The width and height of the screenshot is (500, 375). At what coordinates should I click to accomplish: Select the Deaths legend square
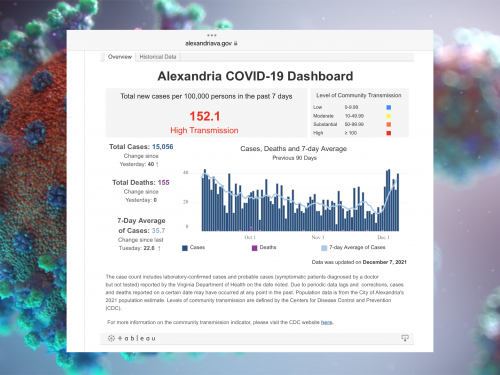pyautogui.click(x=255, y=248)
